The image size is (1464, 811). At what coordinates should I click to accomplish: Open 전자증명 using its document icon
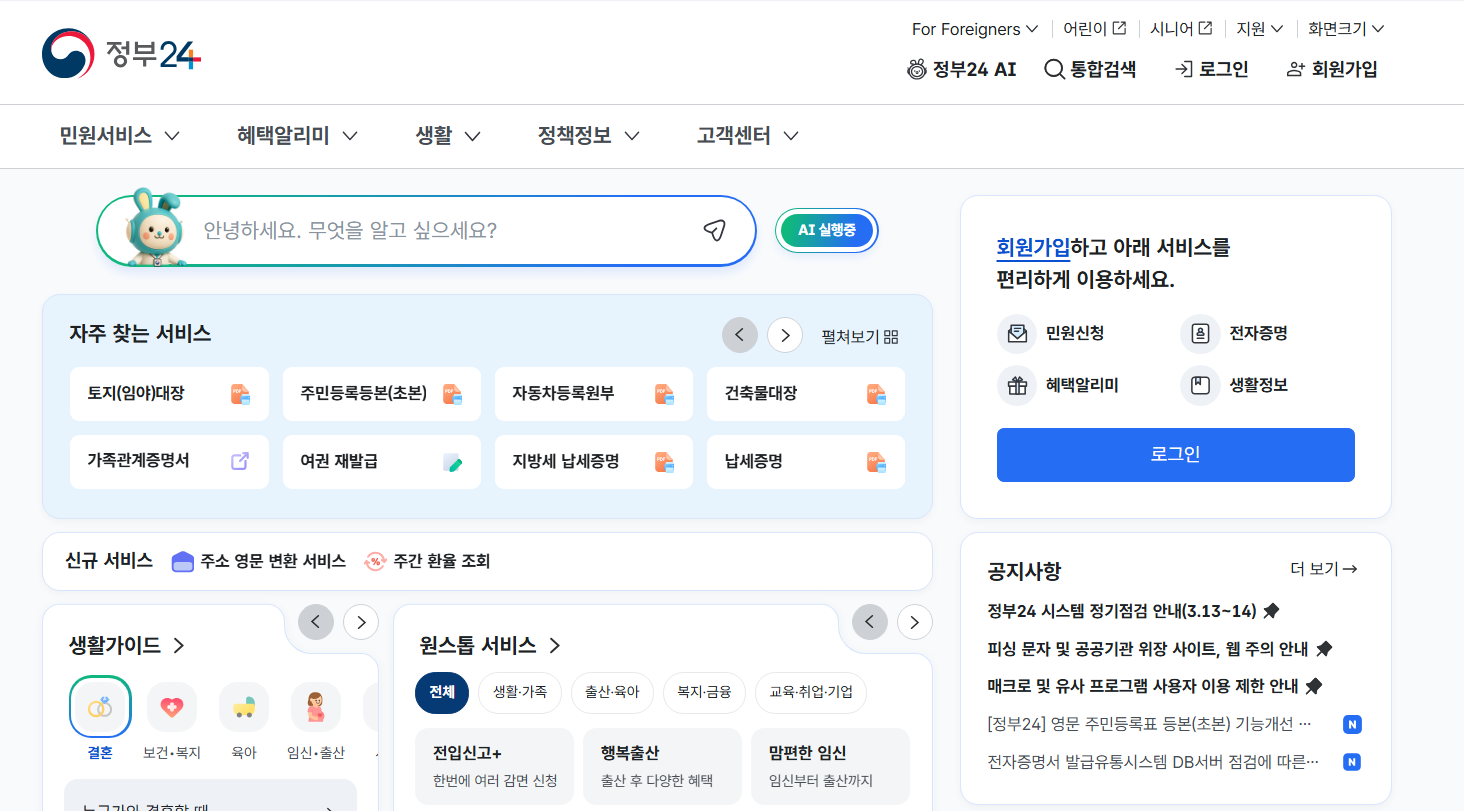pyautogui.click(x=1199, y=333)
